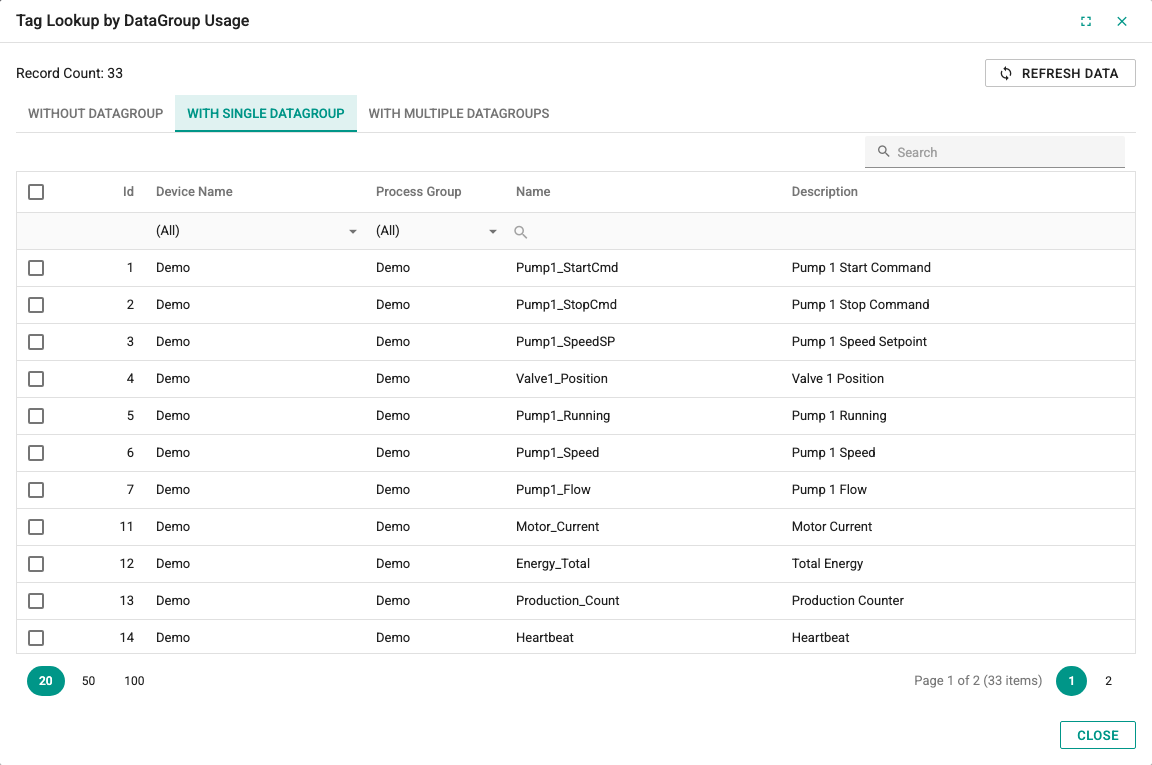The image size is (1152, 765).
Task: Sort by the Id column header
Action: [128, 192]
